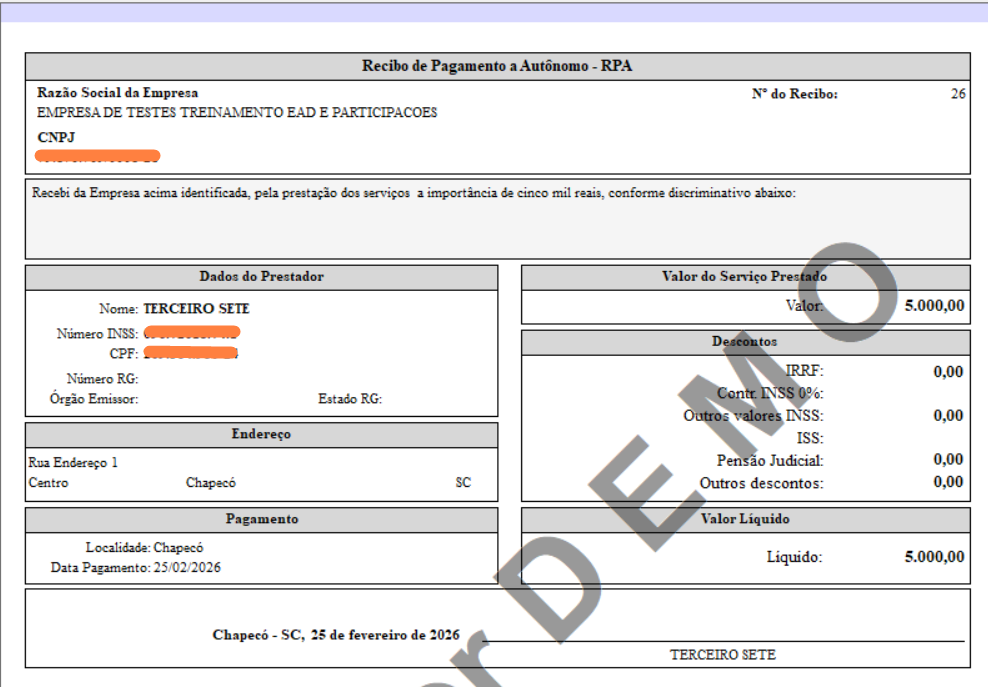The width and height of the screenshot is (988, 687).
Task: Click the 'Pensão Judicial' discount label
Action: click(x=770, y=461)
